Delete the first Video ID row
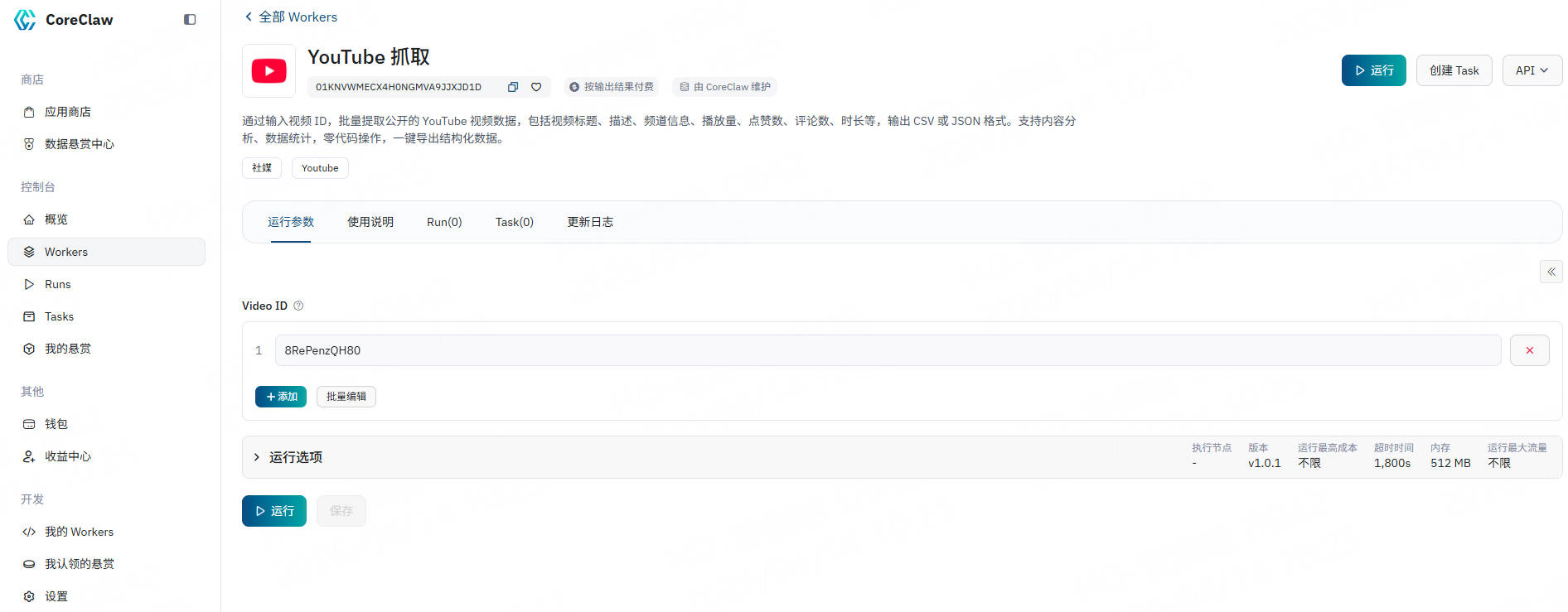 click(1529, 350)
